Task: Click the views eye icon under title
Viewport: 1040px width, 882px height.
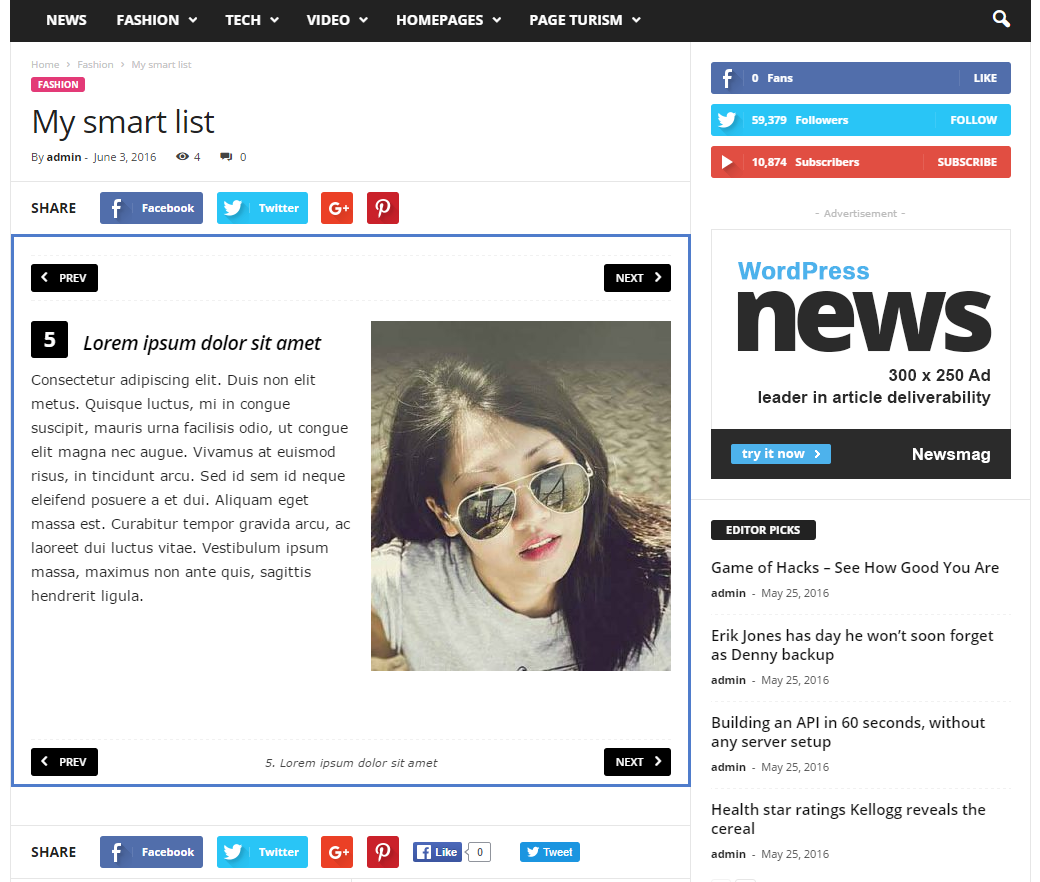Action: point(182,157)
